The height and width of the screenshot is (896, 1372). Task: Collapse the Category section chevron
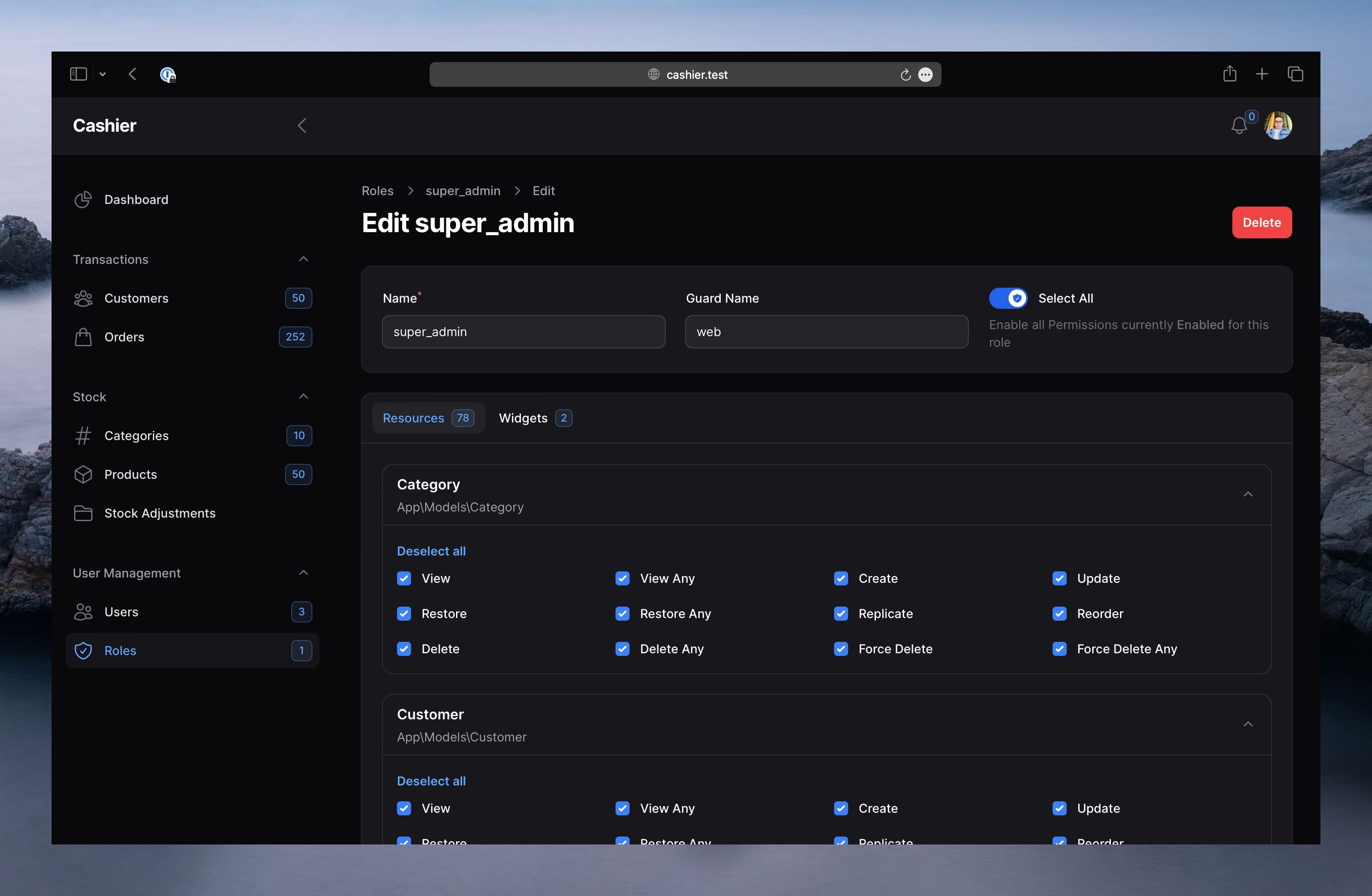(x=1248, y=493)
